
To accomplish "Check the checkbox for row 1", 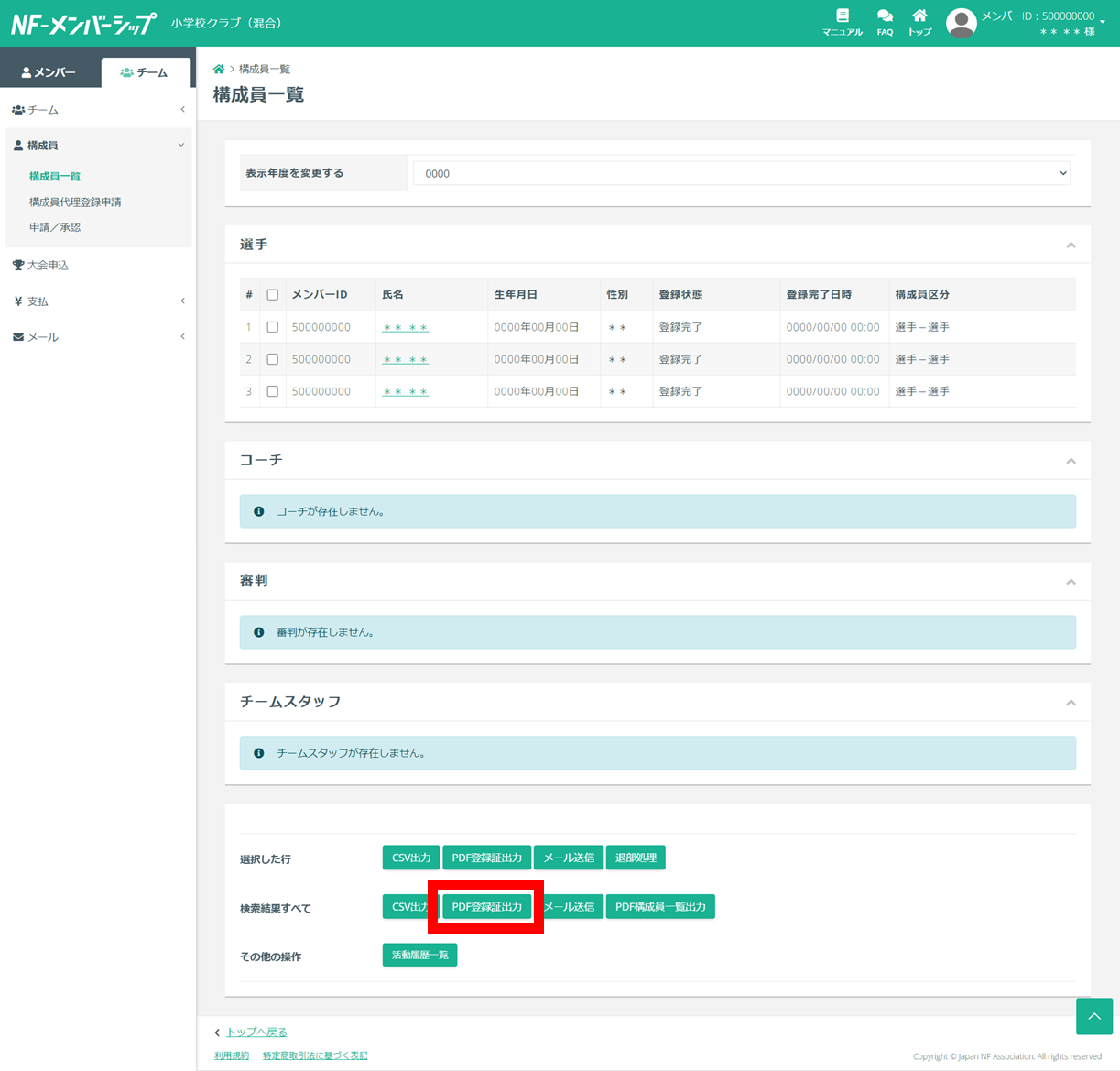I will coord(273,327).
